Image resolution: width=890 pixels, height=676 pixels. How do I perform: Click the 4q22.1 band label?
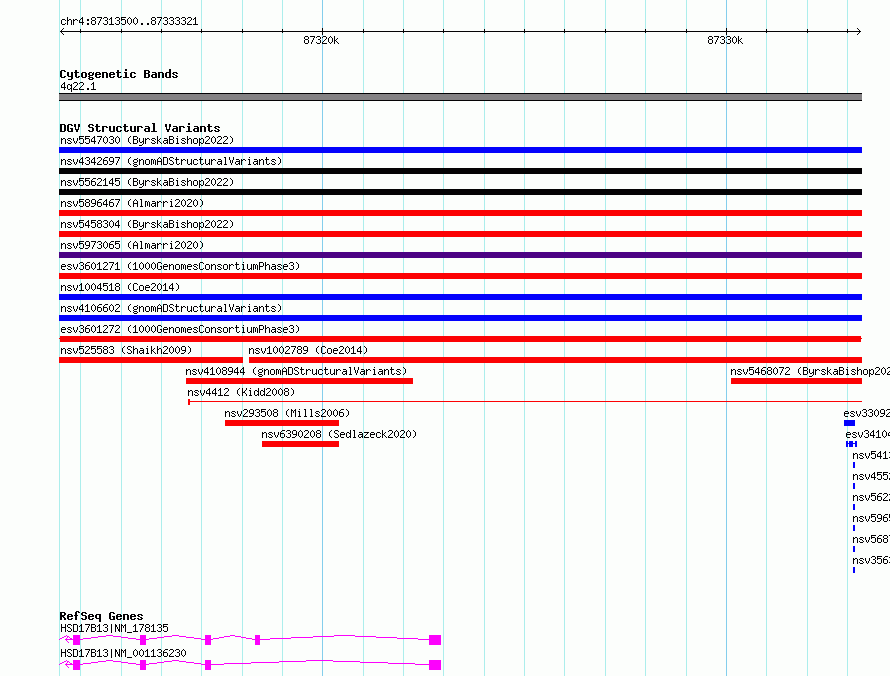click(78, 86)
